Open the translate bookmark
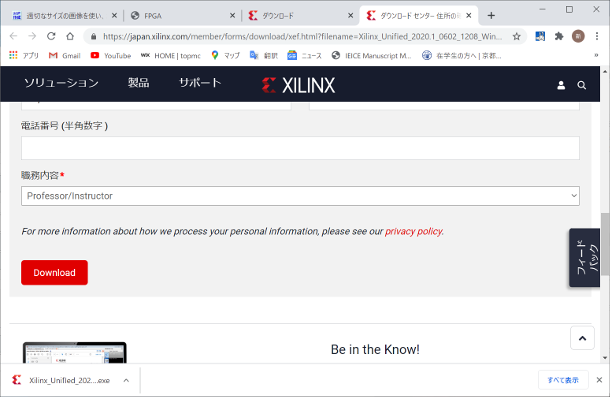 (264, 56)
